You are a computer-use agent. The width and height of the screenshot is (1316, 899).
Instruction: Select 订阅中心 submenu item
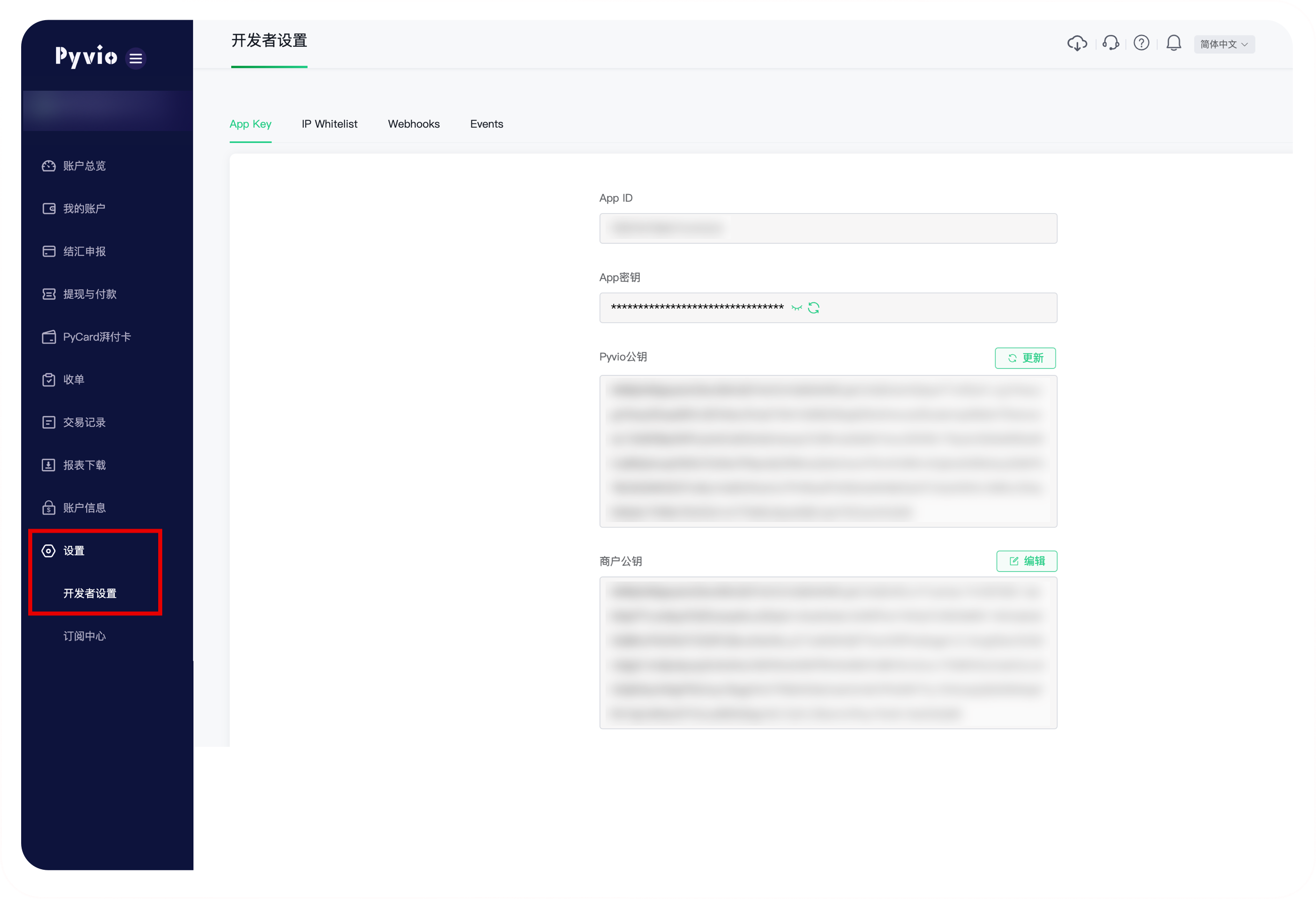[84, 636]
